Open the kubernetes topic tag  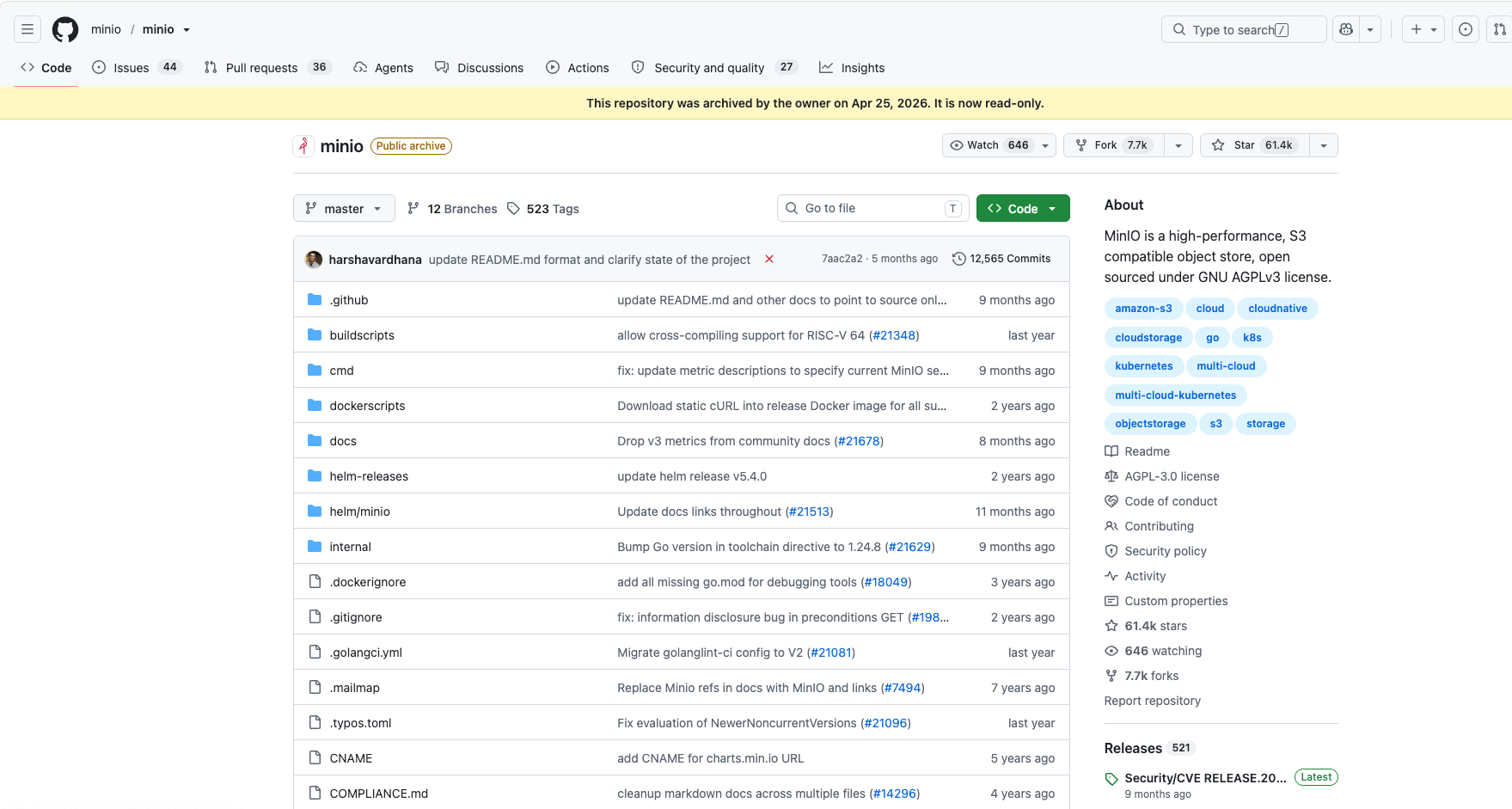coord(1143,366)
